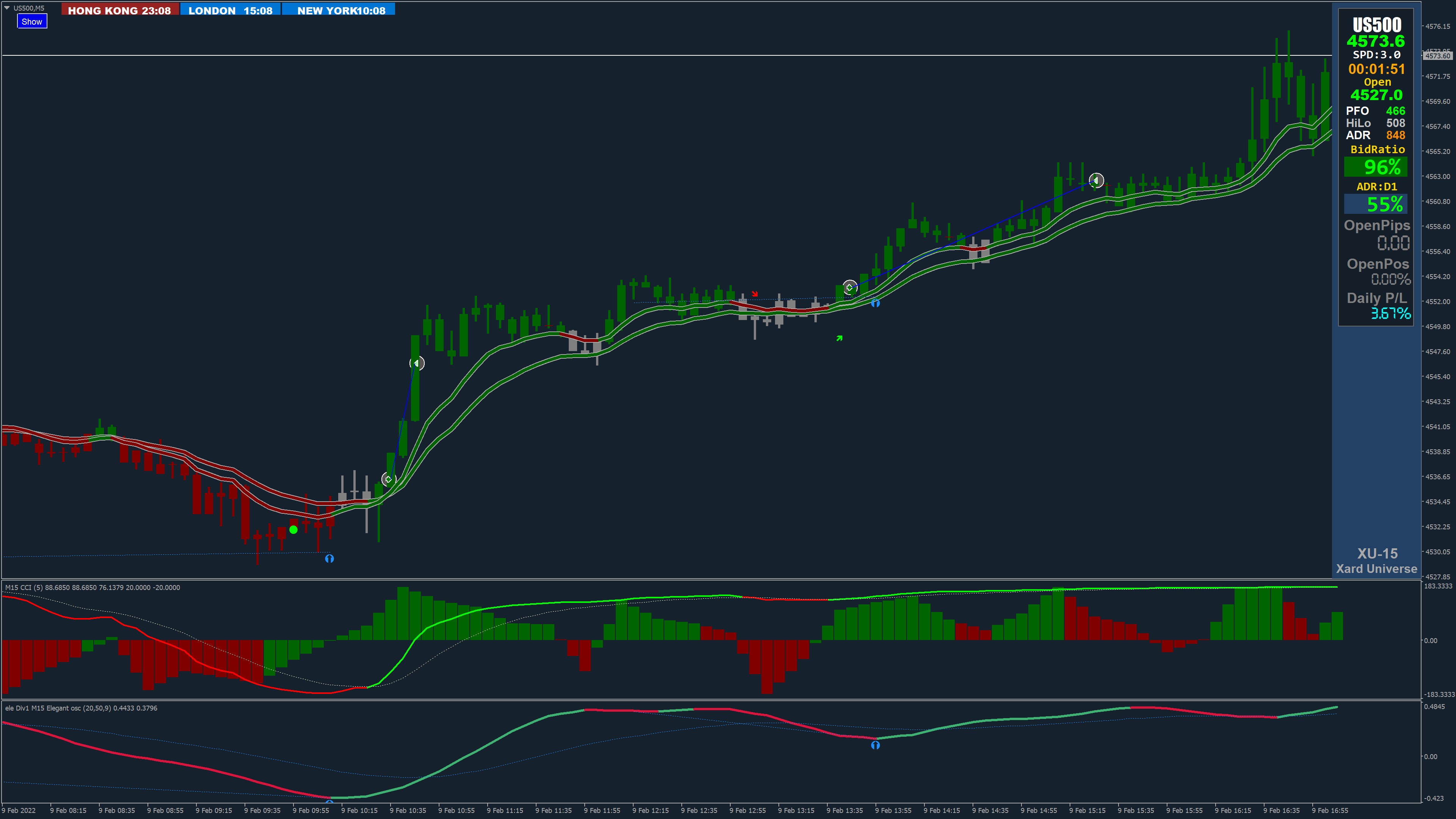Click the small green up-right arrow signal

[839, 338]
